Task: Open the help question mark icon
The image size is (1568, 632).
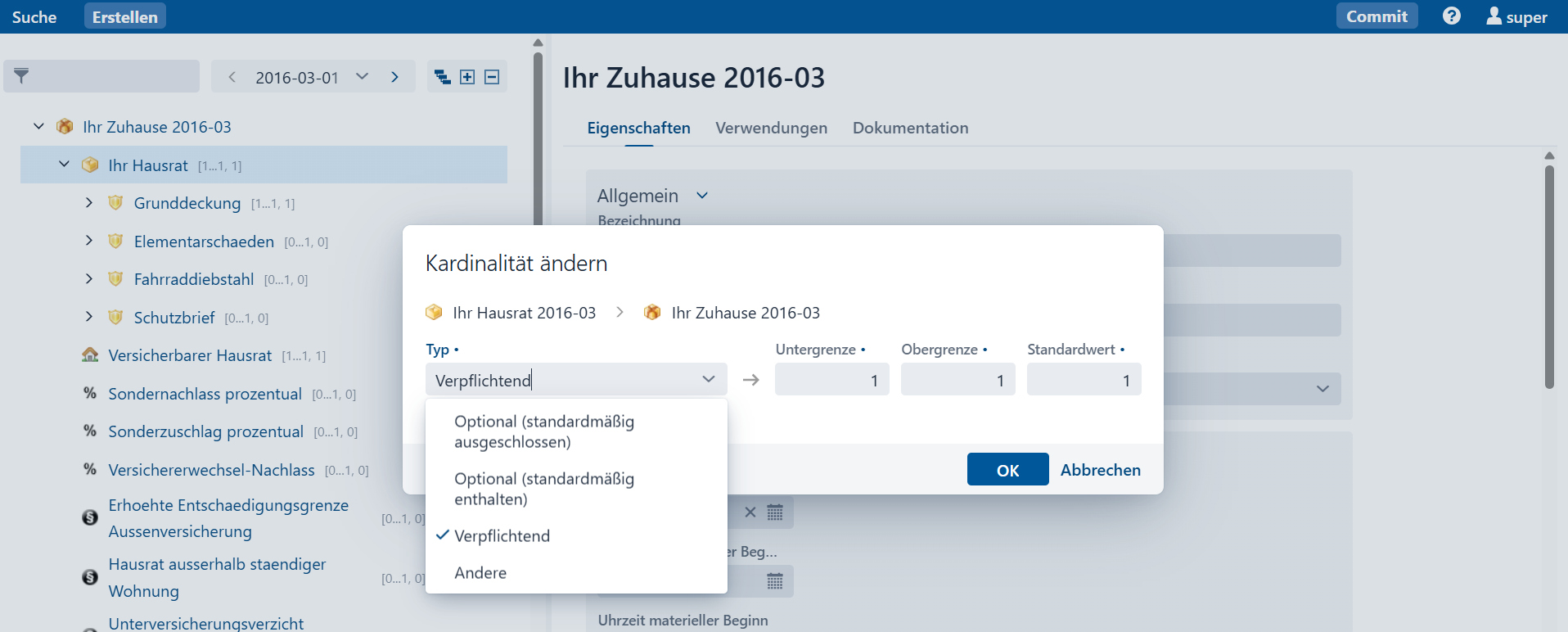Action: pos(1451,16)
